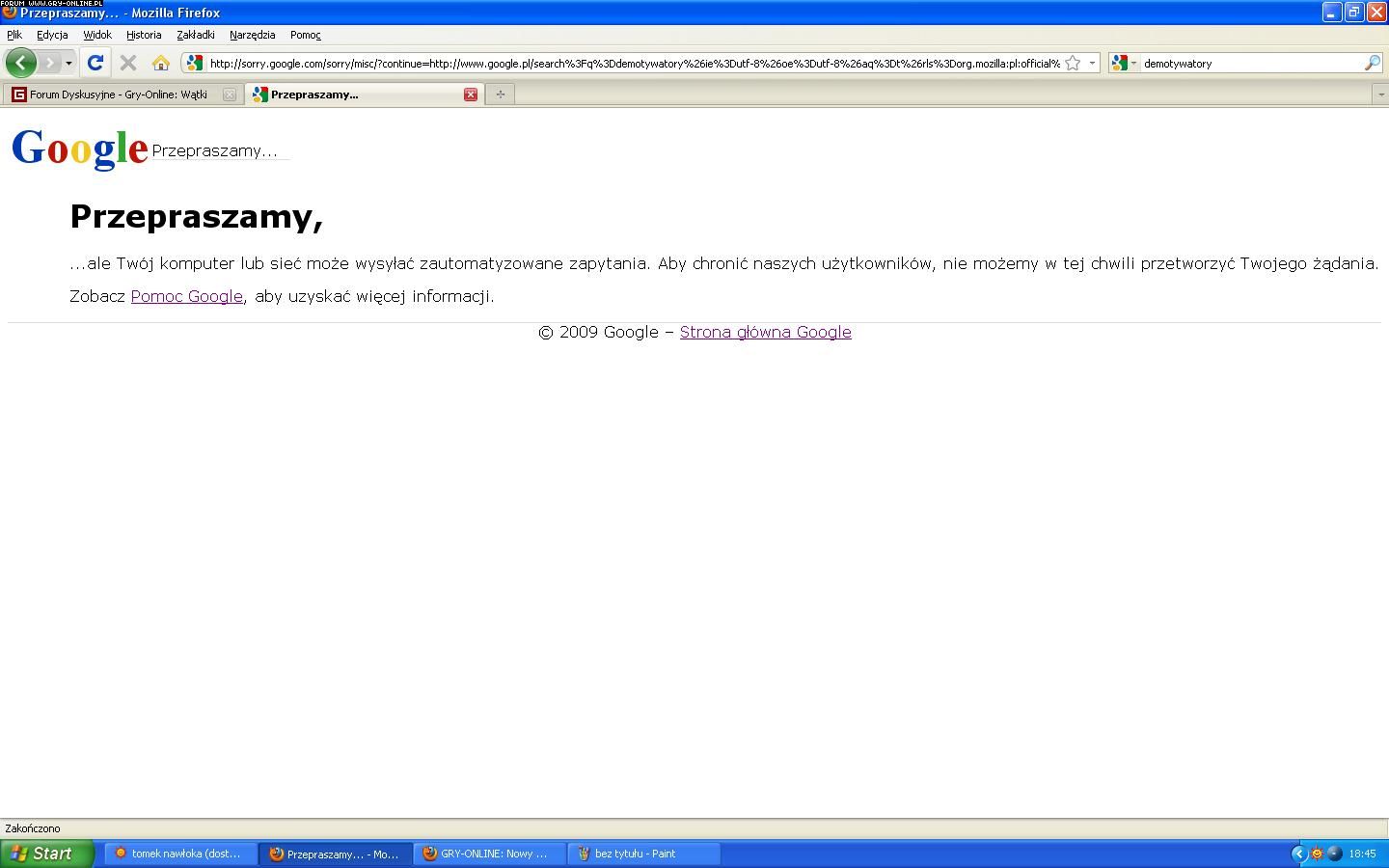1389x868 pixels.
Task: Click the Zakończono status bar text
Action: 33,828
